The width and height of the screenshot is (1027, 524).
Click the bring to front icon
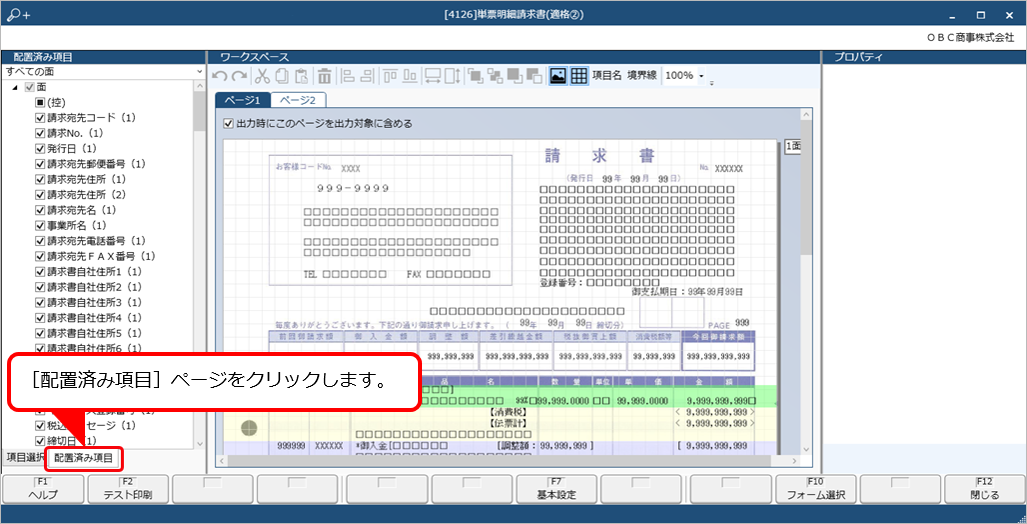(475, 76)
